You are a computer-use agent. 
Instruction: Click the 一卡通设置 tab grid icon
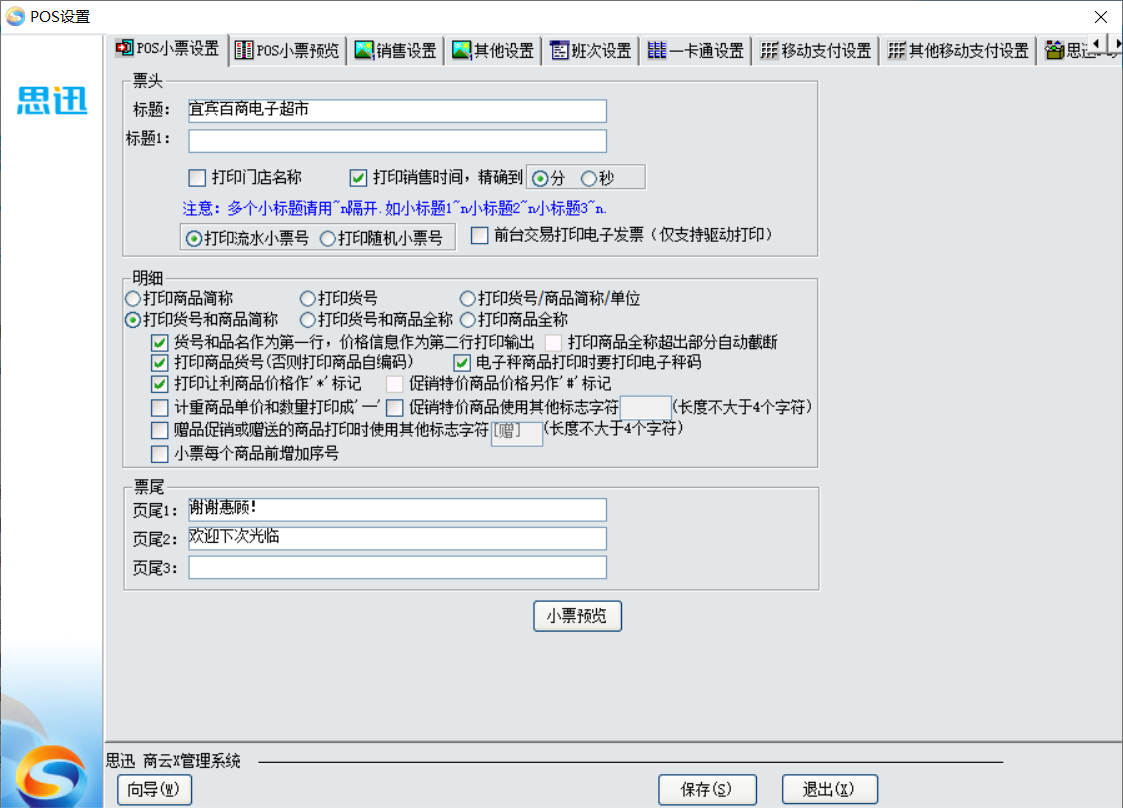[657, 50]
